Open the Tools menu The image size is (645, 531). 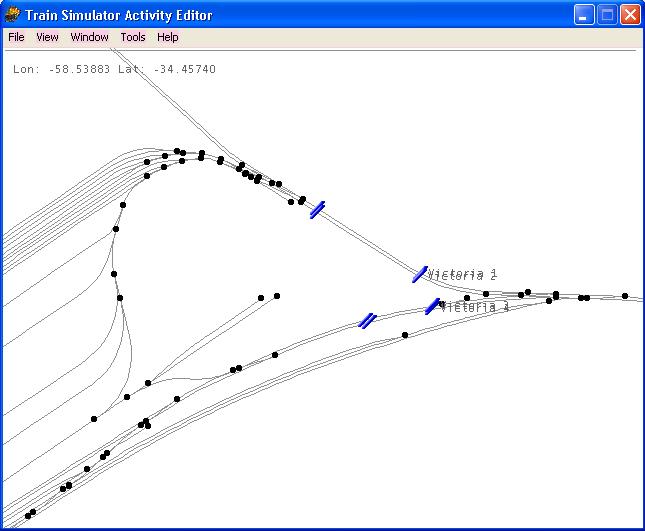click(x=133, y=37)
